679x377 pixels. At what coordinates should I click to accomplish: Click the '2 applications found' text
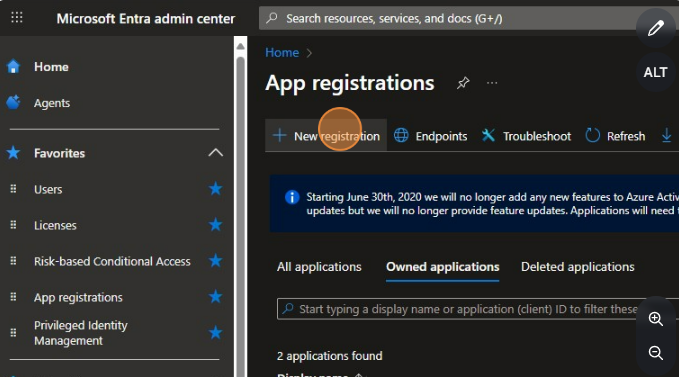330,356
